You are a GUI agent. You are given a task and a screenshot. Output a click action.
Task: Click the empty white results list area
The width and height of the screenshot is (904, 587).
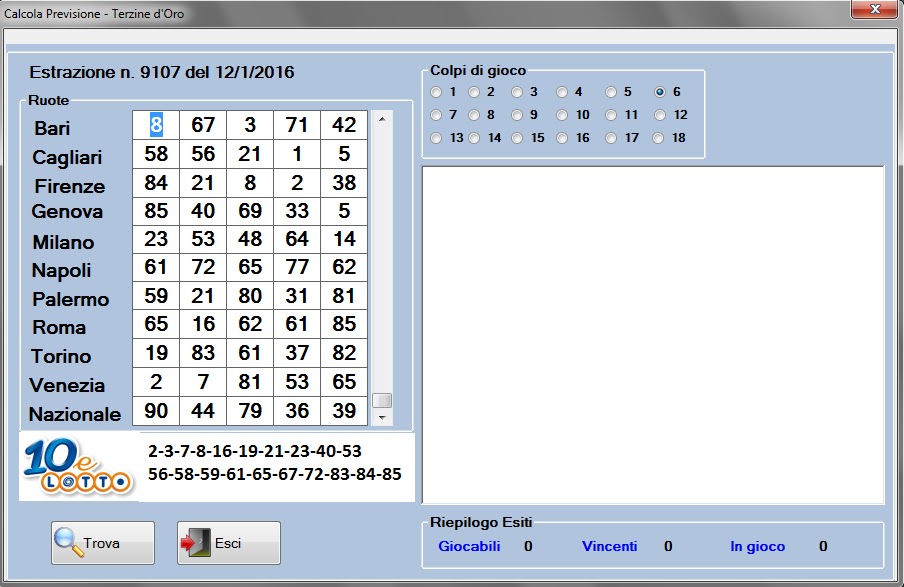[x=653, y=335]
